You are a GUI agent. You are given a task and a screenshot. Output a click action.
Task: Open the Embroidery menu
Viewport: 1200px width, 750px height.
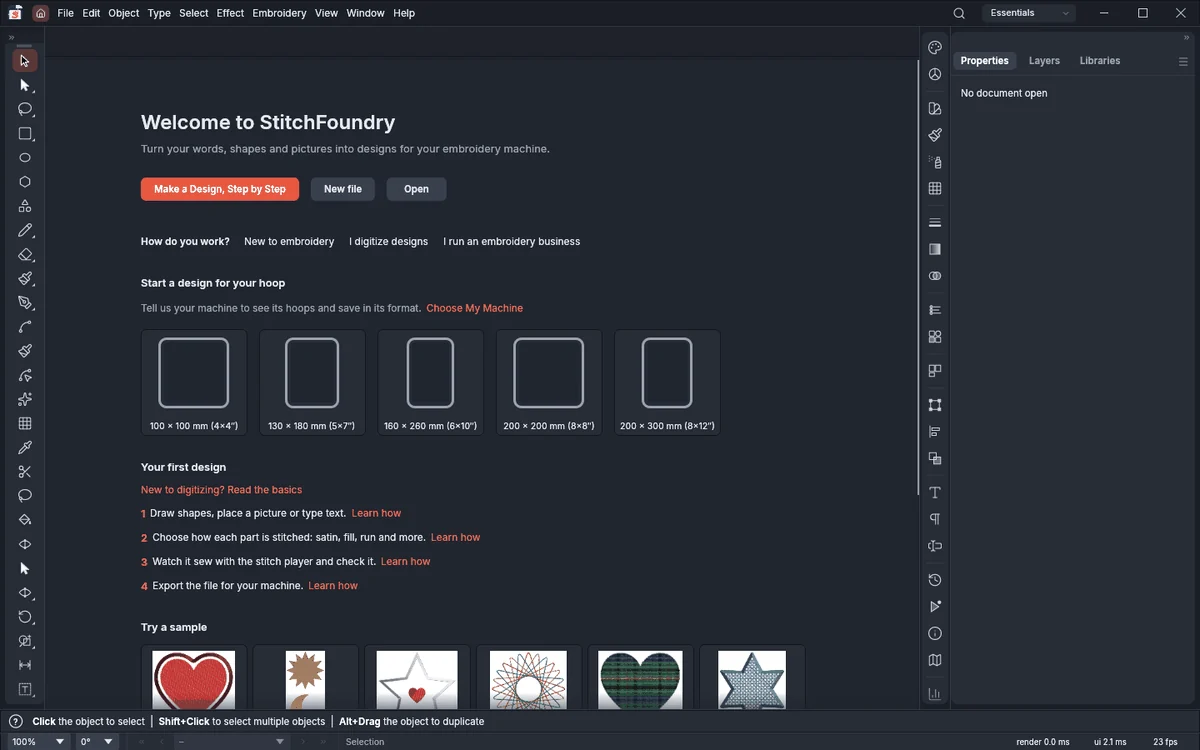tap(279, 13)
